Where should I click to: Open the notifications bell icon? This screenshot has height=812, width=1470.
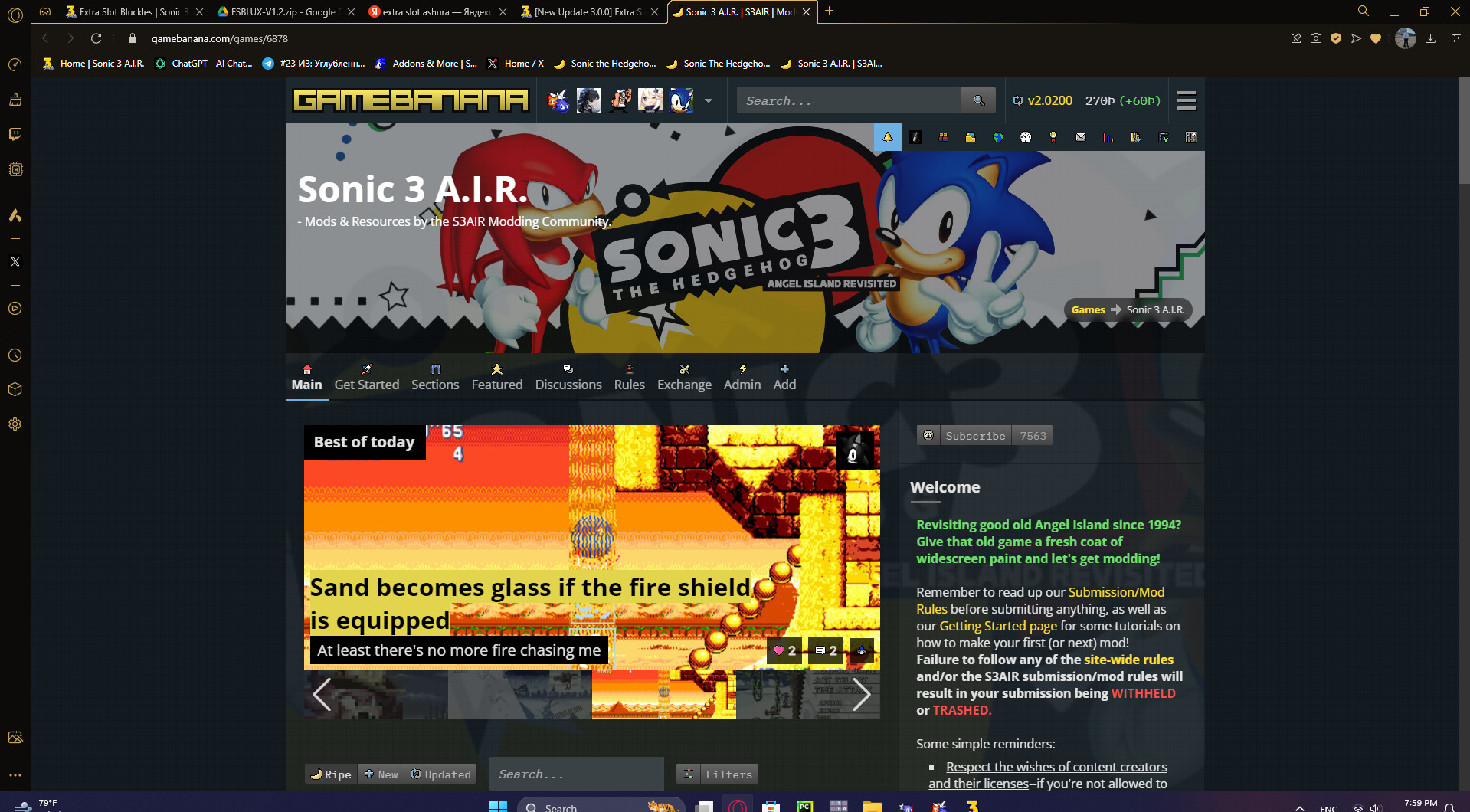887,137
